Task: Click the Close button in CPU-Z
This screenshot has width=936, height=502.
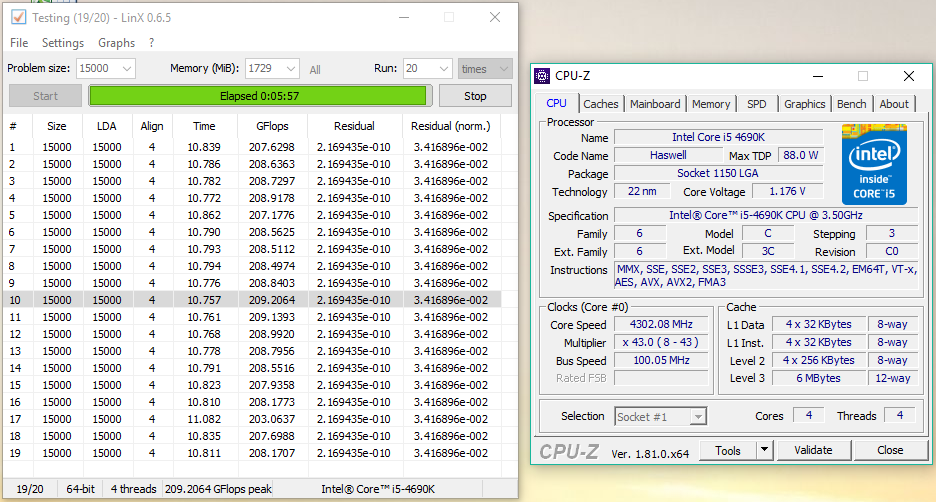Action: [890, 450]
